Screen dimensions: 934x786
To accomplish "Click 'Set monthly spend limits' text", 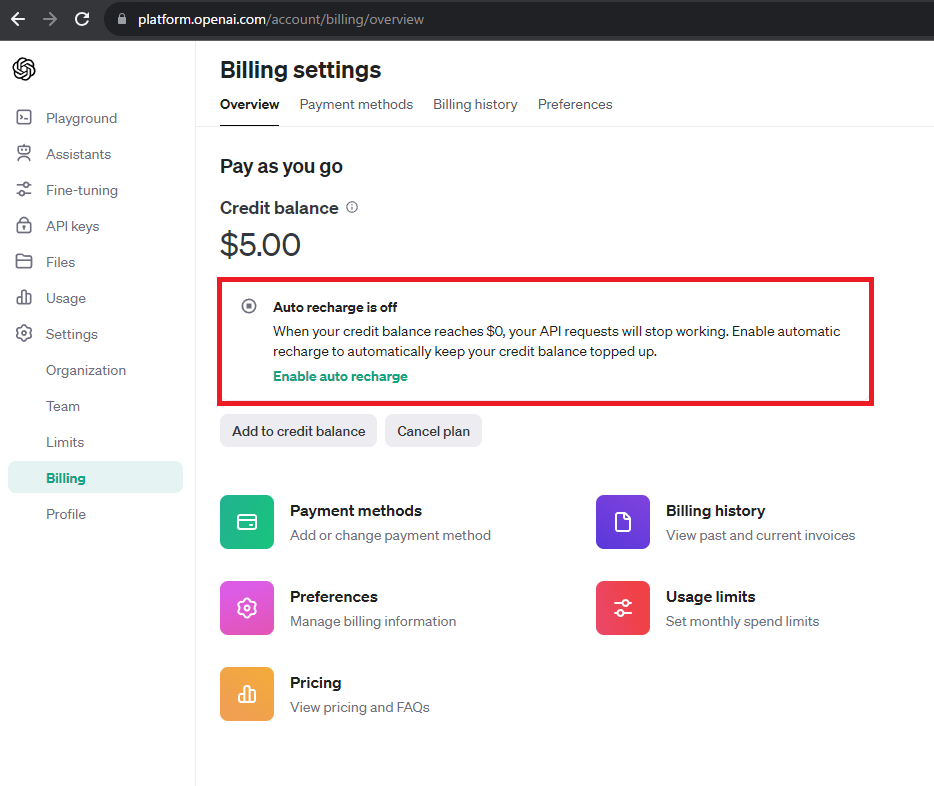I will coord(742,621).
